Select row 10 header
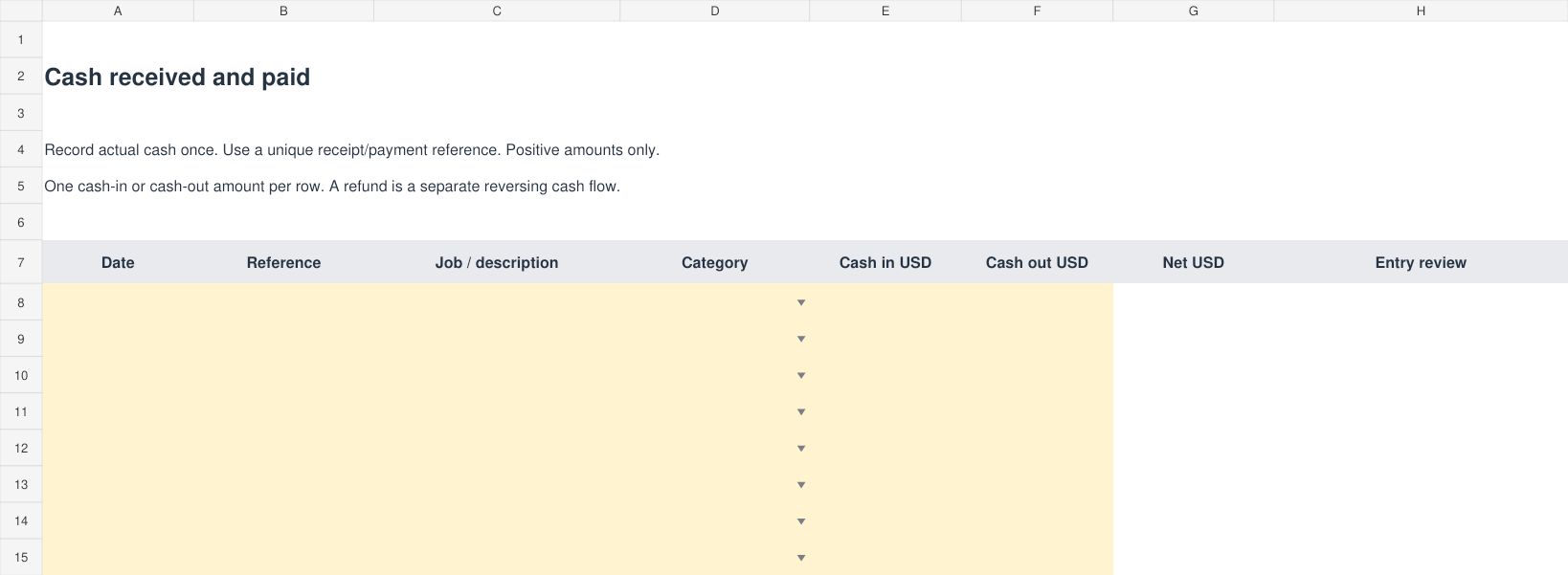This screenshot has height=575, width=1568. (x=21, y=375)
